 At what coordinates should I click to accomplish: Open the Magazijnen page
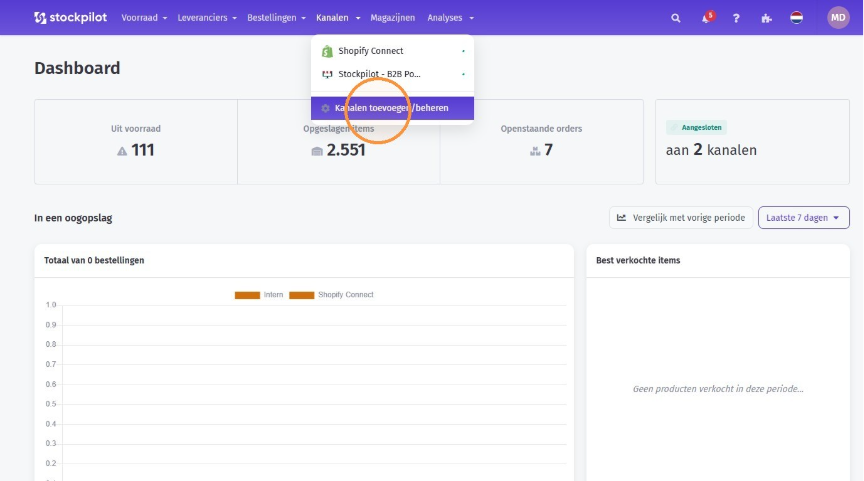(x=392, y=18)
